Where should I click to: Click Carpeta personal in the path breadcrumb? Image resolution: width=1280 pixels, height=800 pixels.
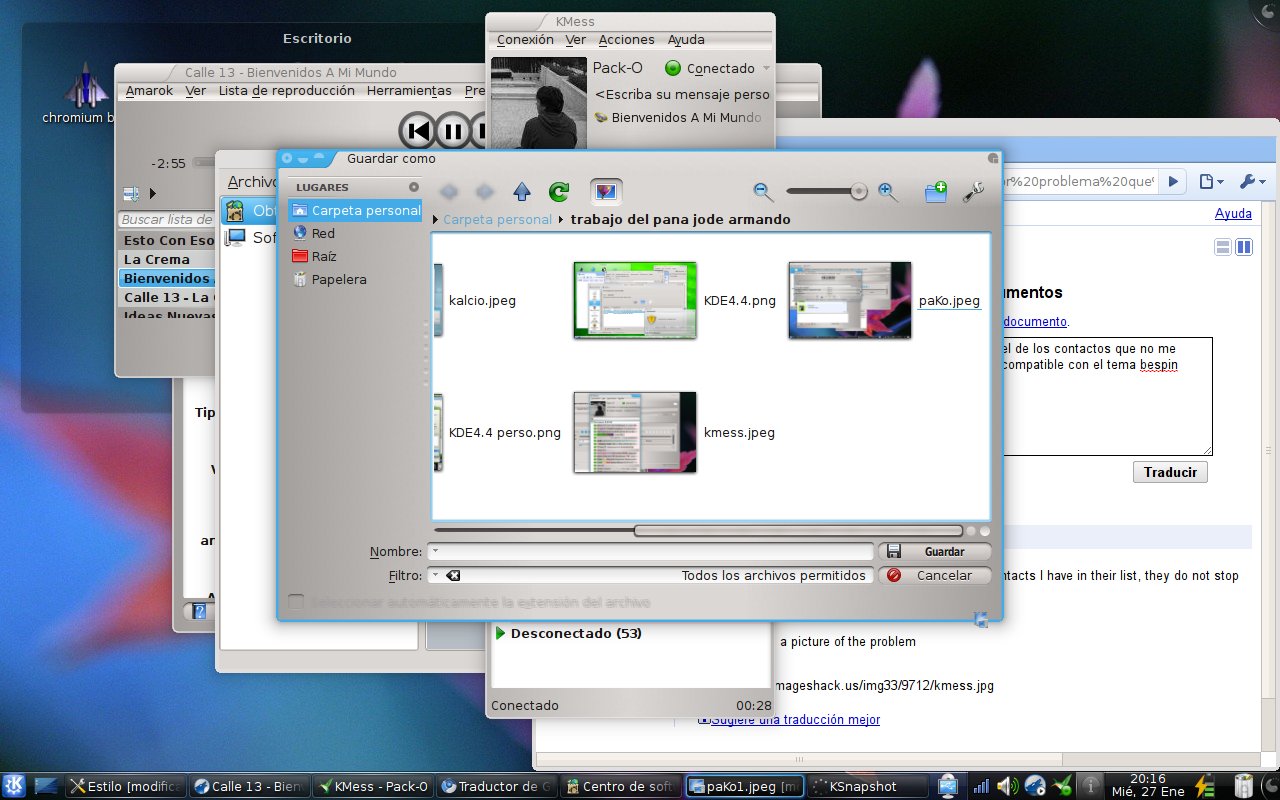[x=497, y=219]
